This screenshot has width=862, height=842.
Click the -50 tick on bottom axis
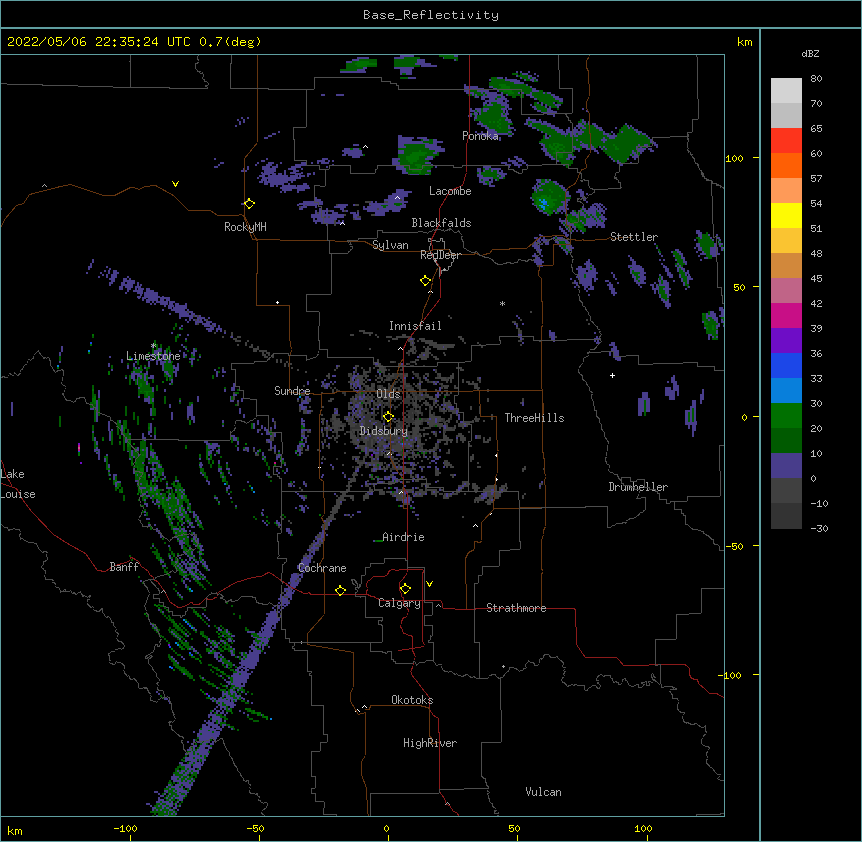tap(255, 828)
